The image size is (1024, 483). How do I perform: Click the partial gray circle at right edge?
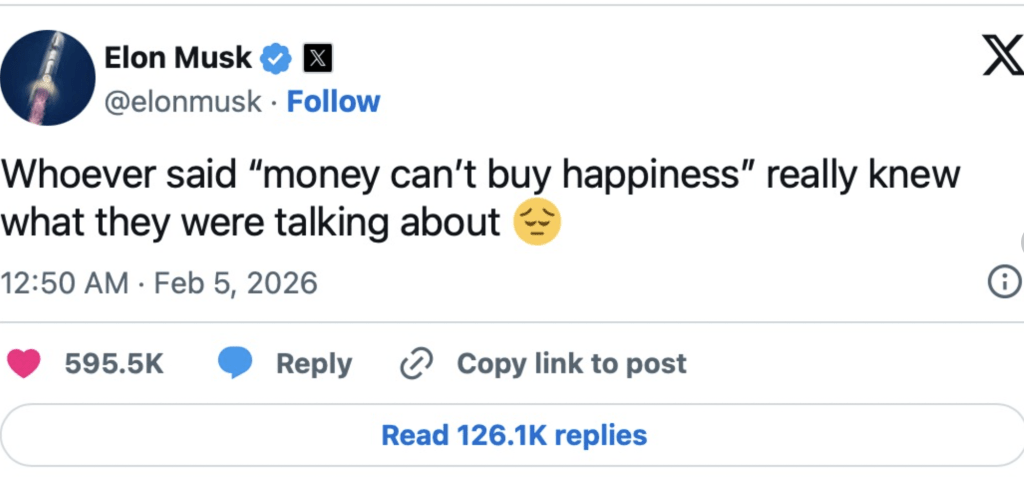pos(1020,242)
